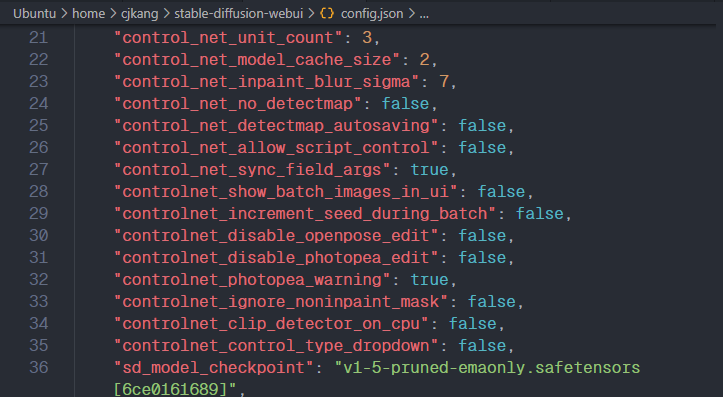
Task: Select the cjkang breadcrumb folder
Action: pyautogui.click(x=140, y=14)
